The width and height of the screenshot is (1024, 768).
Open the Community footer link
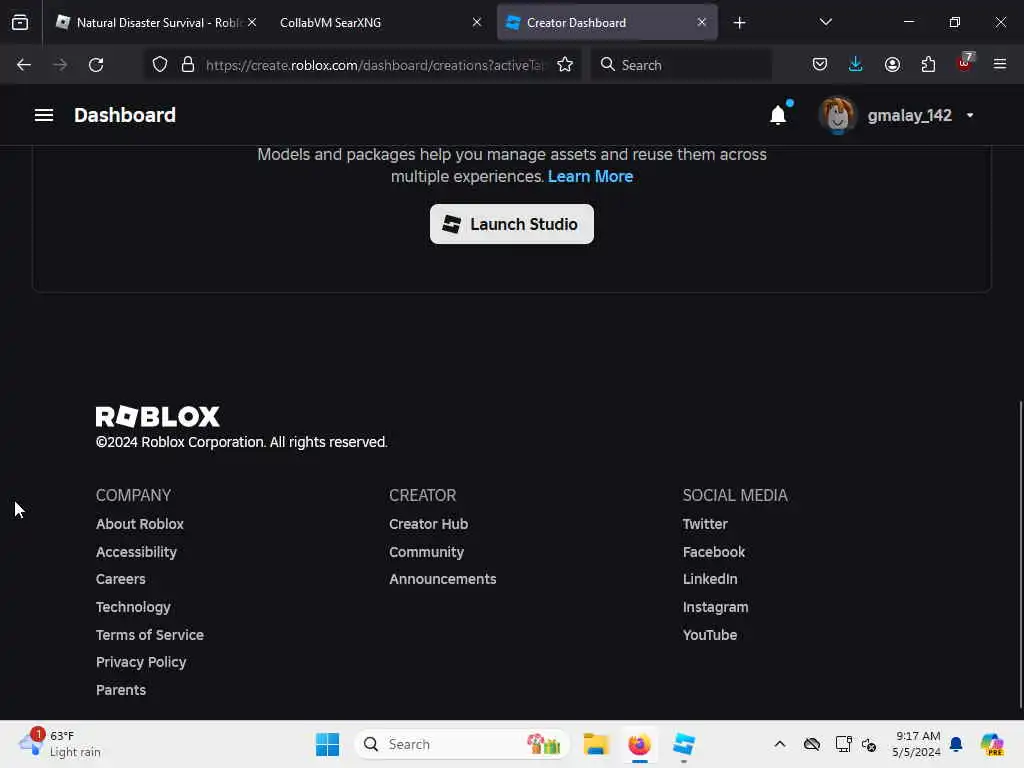[x=426, y=552]
